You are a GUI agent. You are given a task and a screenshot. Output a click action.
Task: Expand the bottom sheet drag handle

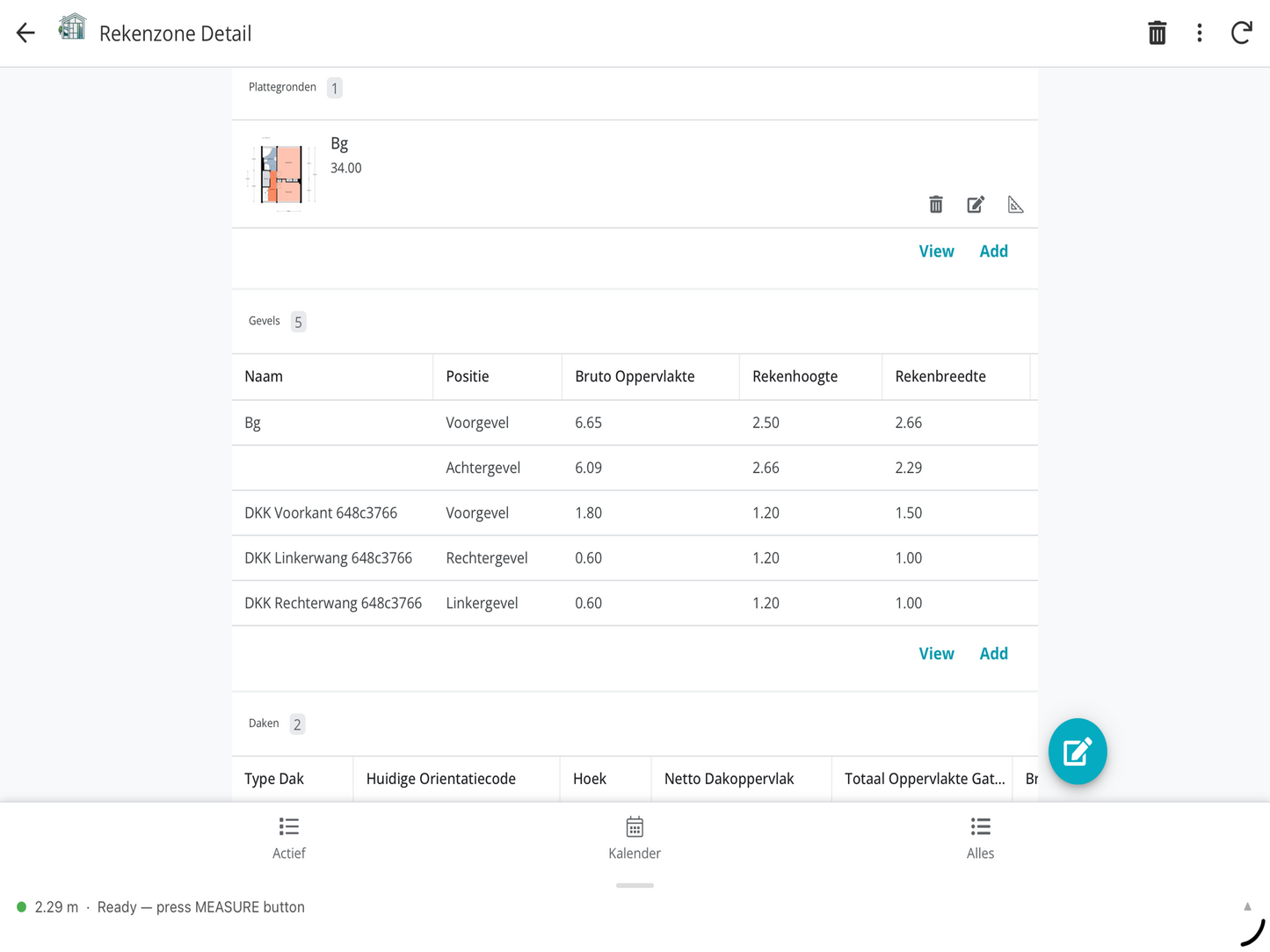(x=635, y=885)
